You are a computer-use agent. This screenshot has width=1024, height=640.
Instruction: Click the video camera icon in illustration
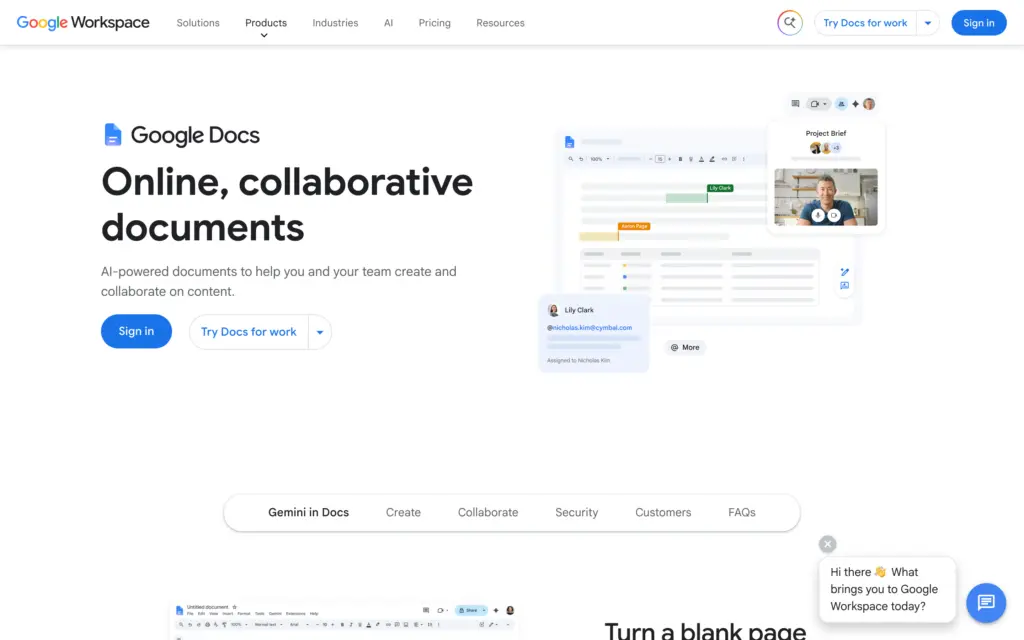tap(817, 104)
